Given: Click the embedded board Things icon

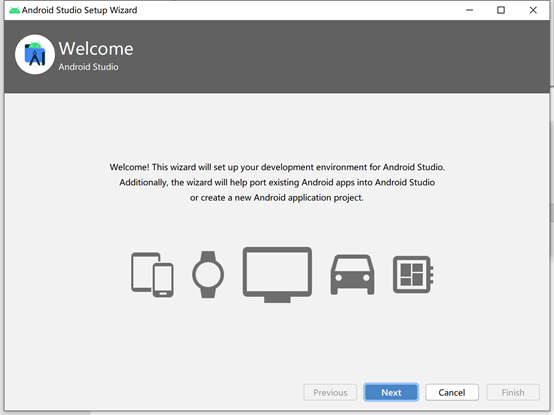Looking at the screenshot, I should click(x=413, y=274).
